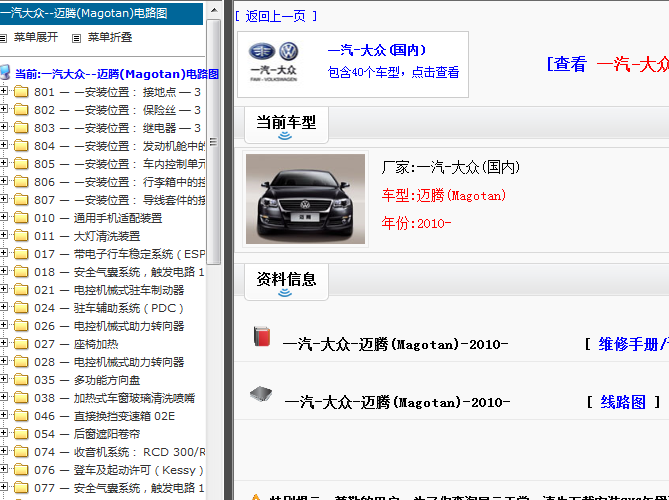Click folder icon for 046 直接换挡变速箱
This screenshot has width=669, height=500.
point(21,416)
